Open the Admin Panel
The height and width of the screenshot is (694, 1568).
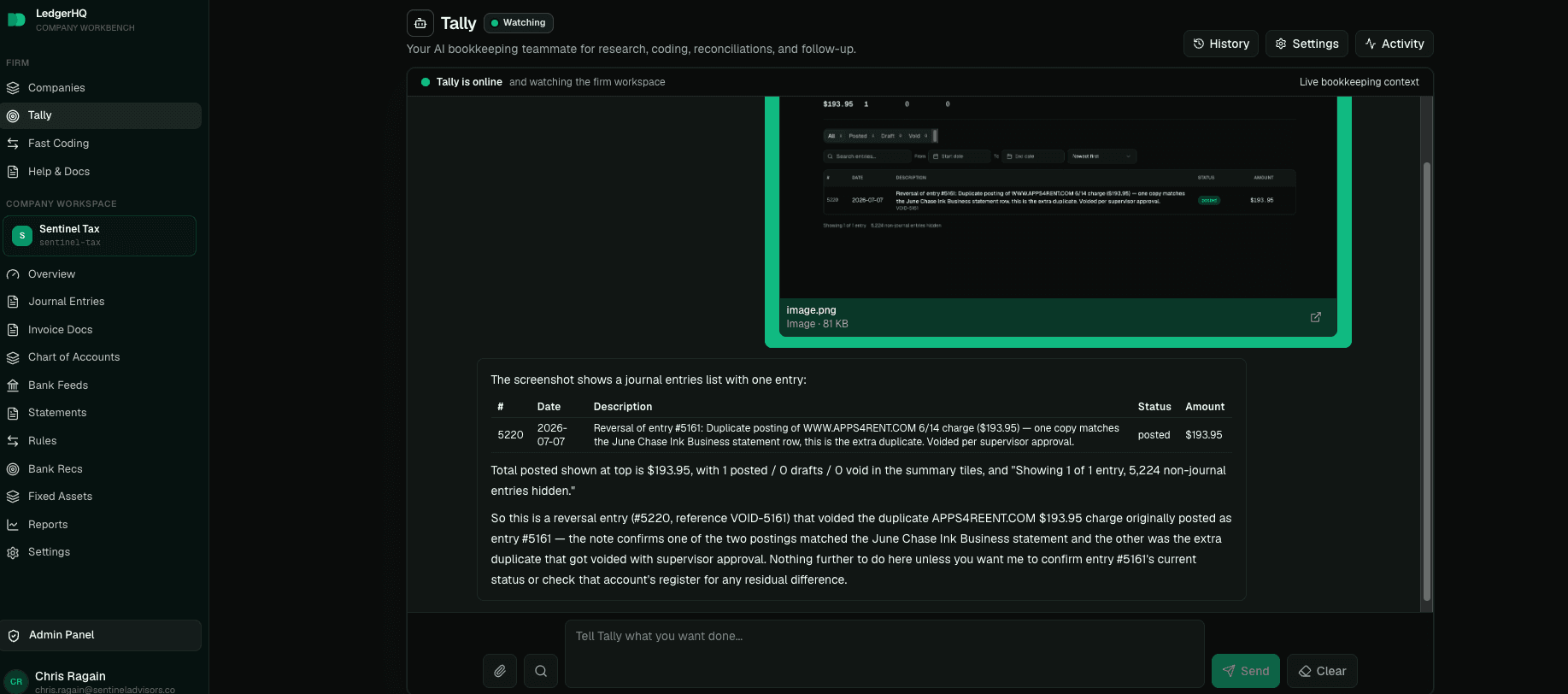click(x=101, y=635)
